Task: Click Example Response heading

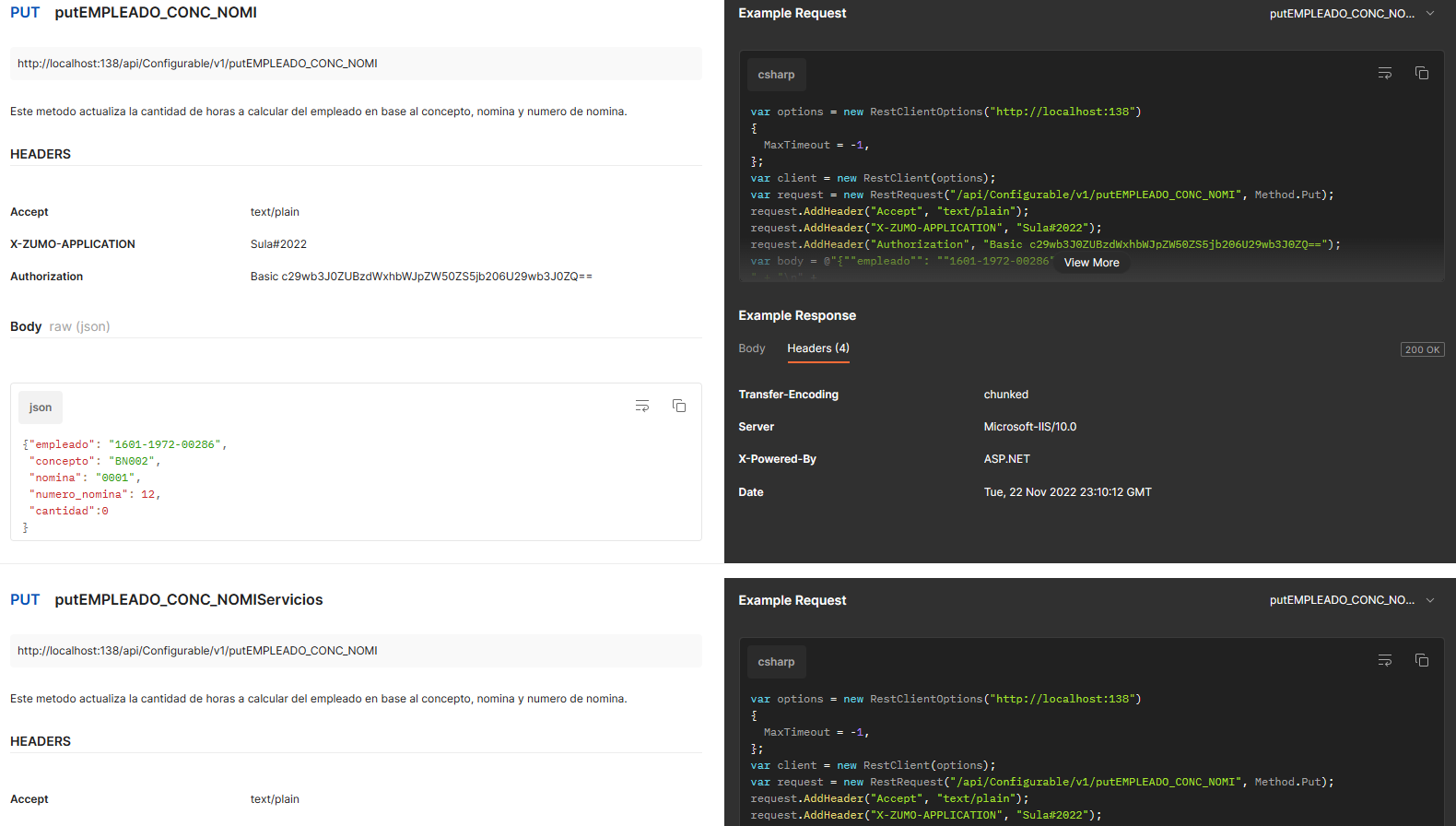Action: (797, 315)
